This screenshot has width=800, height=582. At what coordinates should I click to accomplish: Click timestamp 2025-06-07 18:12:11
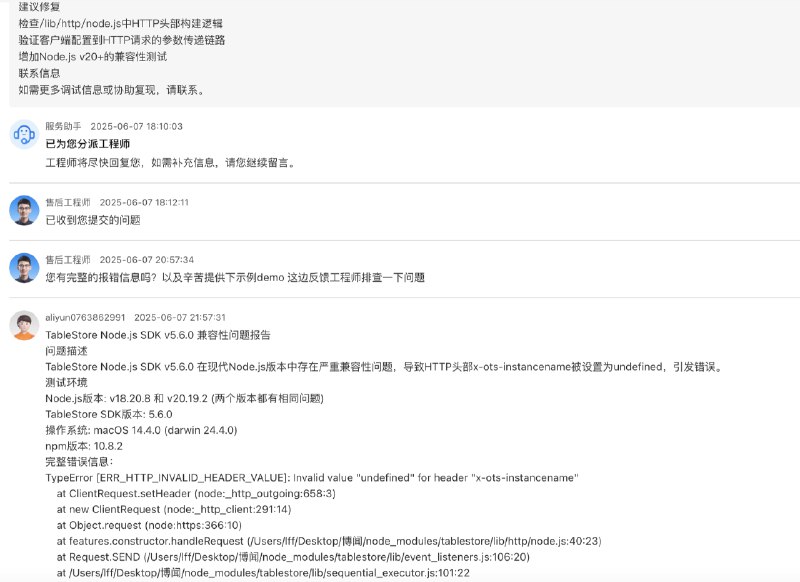144,203
